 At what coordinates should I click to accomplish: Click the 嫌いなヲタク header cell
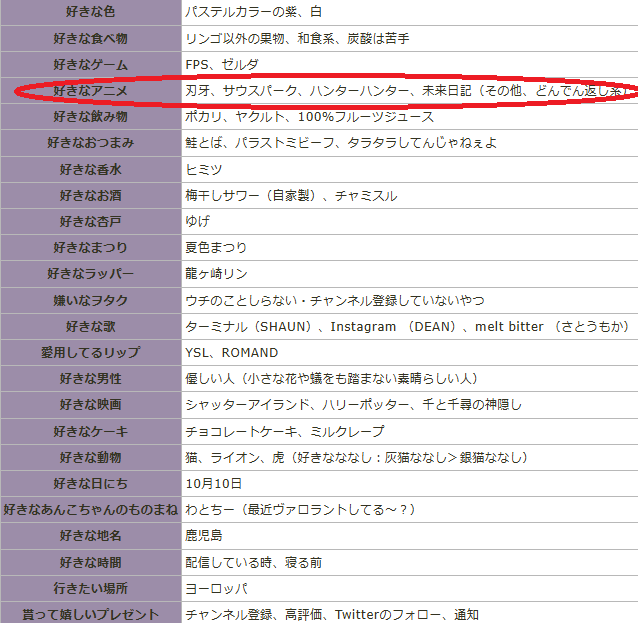[x=90, y=300]
